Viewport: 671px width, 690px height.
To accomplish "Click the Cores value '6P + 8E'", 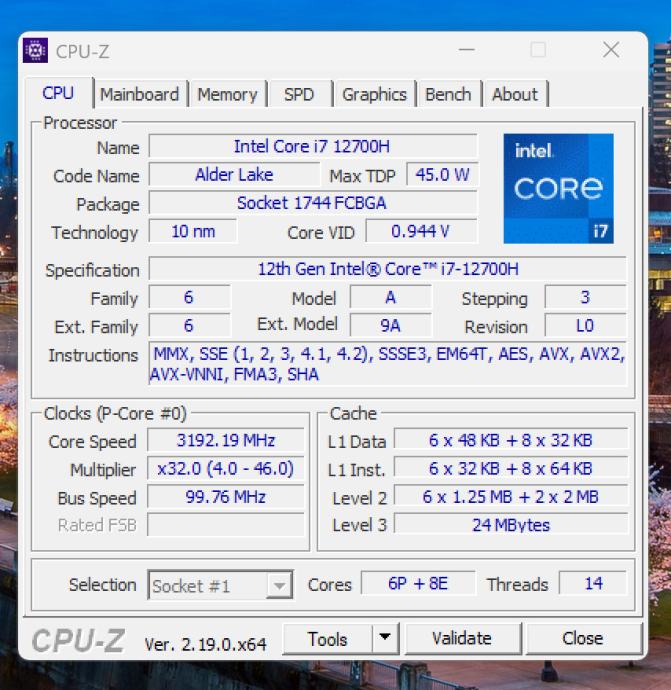I will [418, 584].
